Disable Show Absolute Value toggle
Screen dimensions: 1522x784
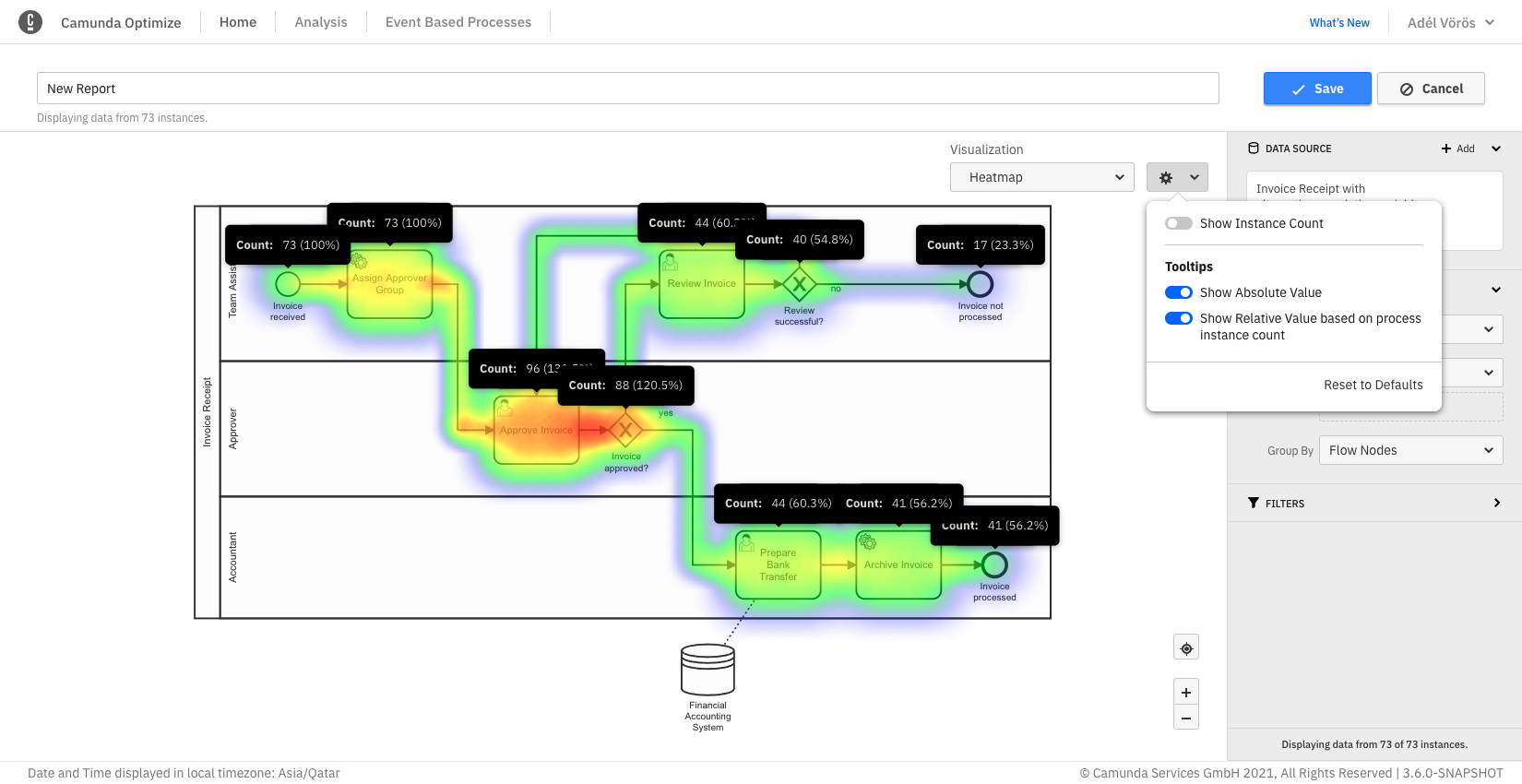pos(1178,292)
